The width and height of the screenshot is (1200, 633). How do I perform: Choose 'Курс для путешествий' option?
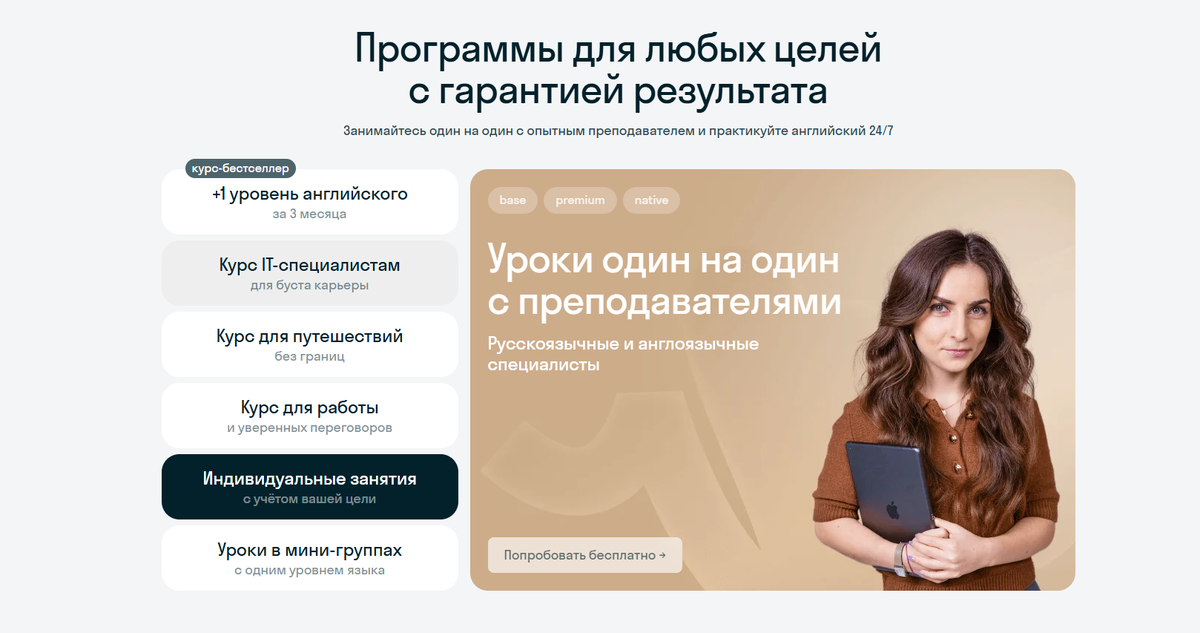click(x=310, y=345)
